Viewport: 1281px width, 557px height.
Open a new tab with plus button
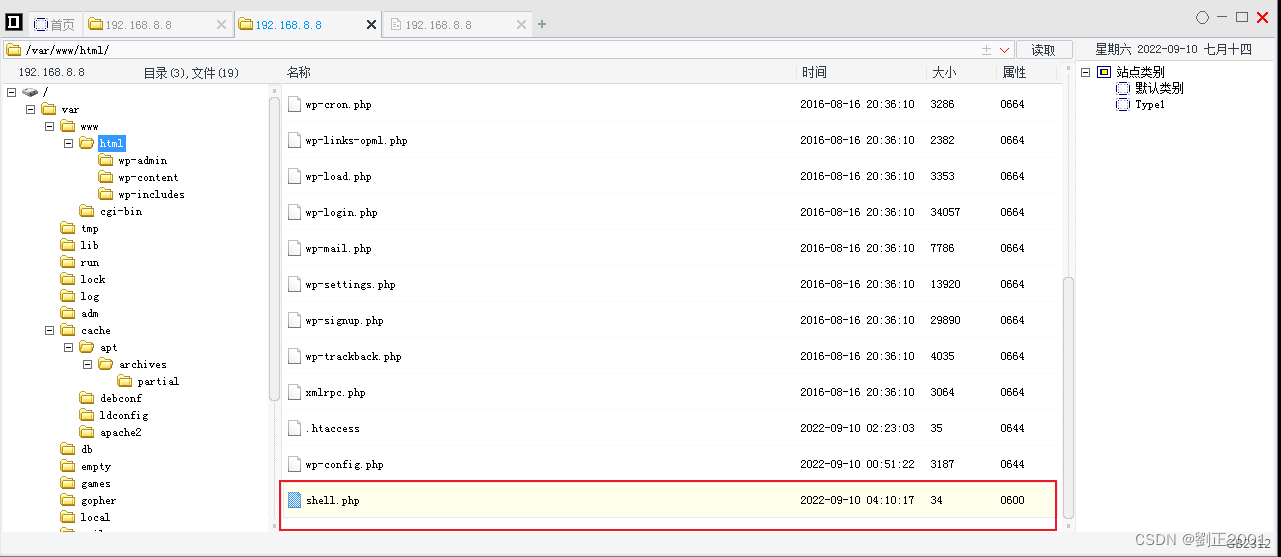coord(542,24)
